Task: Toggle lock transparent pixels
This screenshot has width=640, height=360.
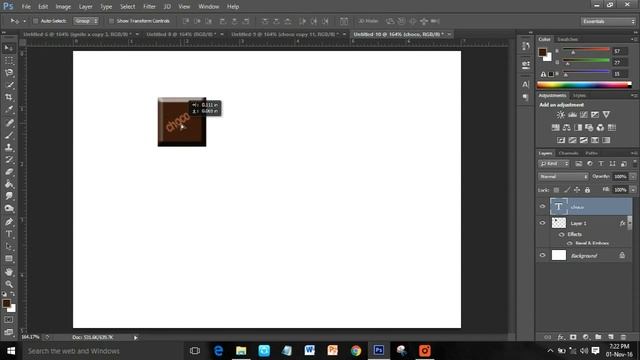Action: tap(556, 190)
